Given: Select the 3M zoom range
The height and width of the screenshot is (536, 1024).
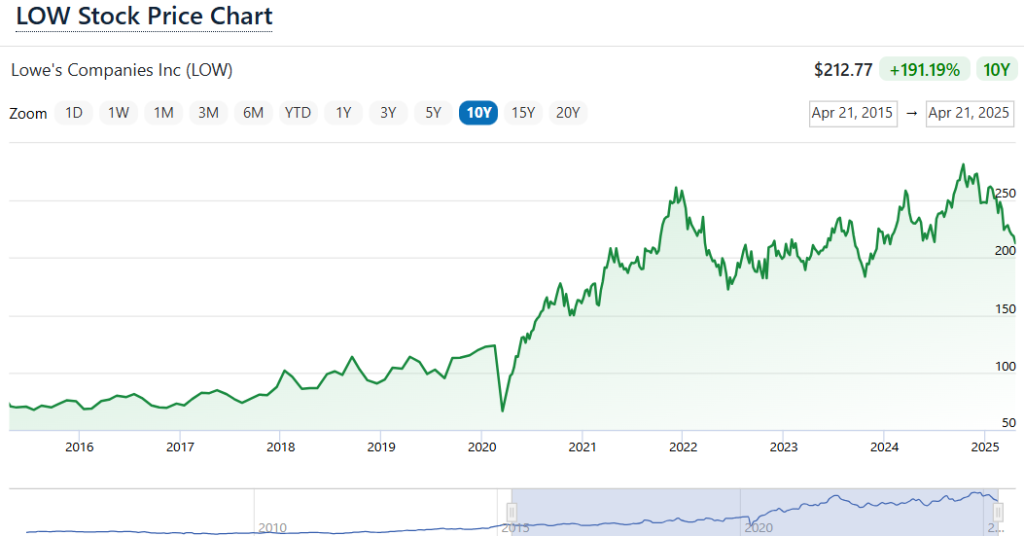Looking at the screenshot, I should click(208, 113).
